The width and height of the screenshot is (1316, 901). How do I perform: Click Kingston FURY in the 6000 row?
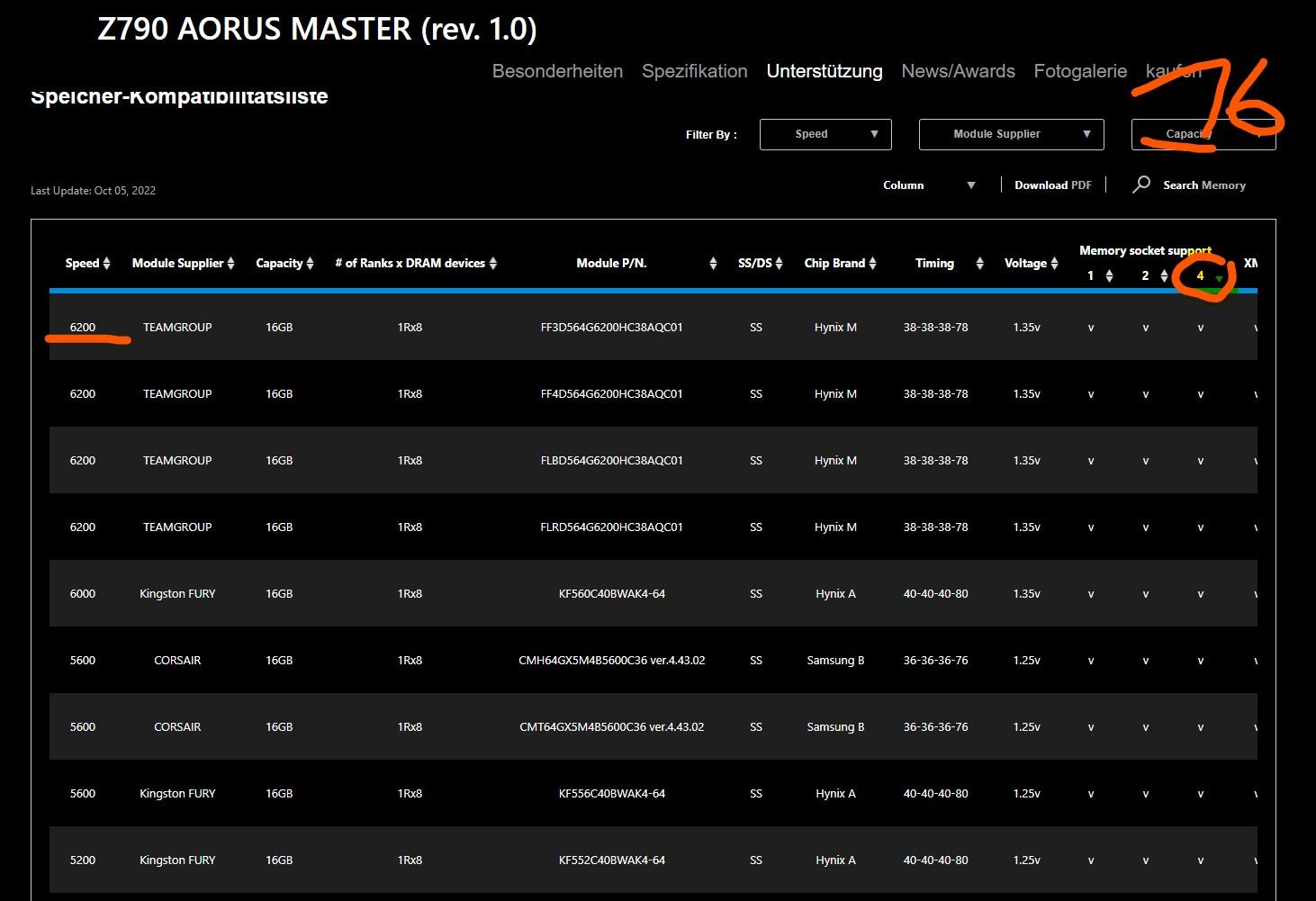177,594
